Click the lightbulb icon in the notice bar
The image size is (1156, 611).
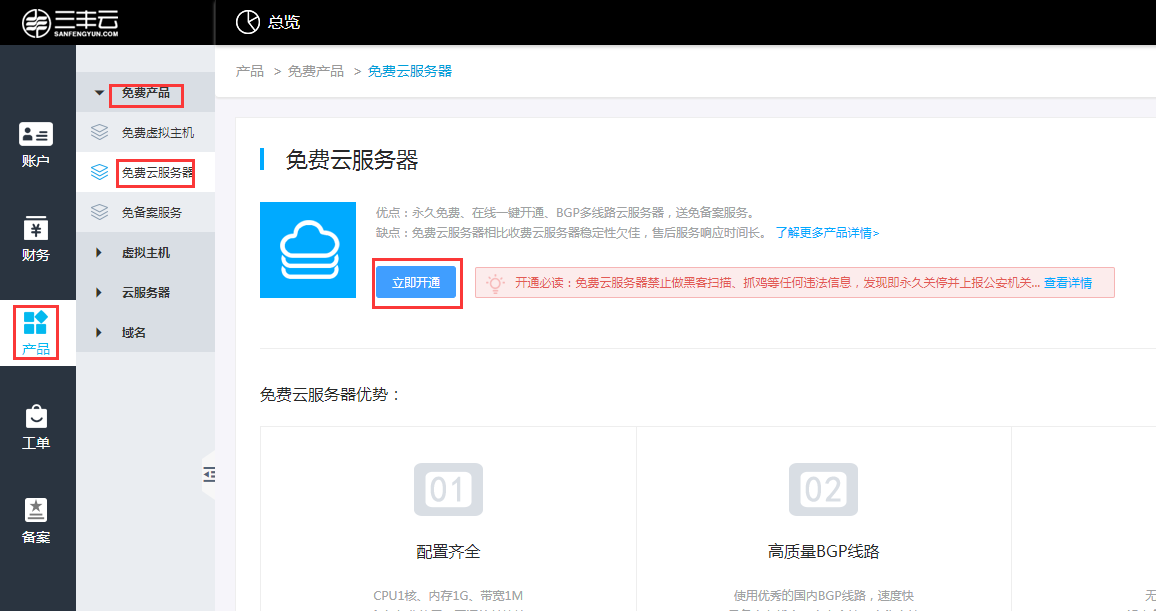tap(494, 282)
